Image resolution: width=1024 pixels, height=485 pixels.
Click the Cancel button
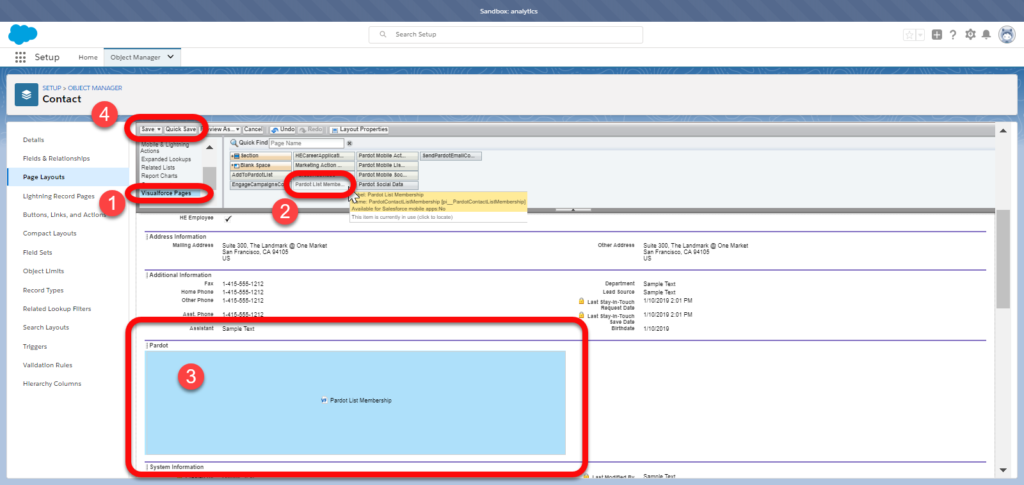(253, 129)
